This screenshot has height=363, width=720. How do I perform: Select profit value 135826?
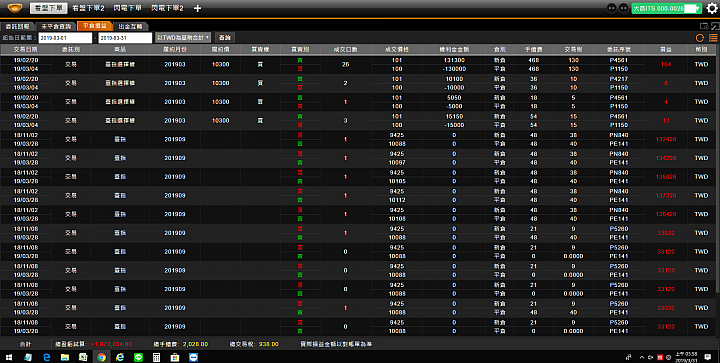coord(666,177)
